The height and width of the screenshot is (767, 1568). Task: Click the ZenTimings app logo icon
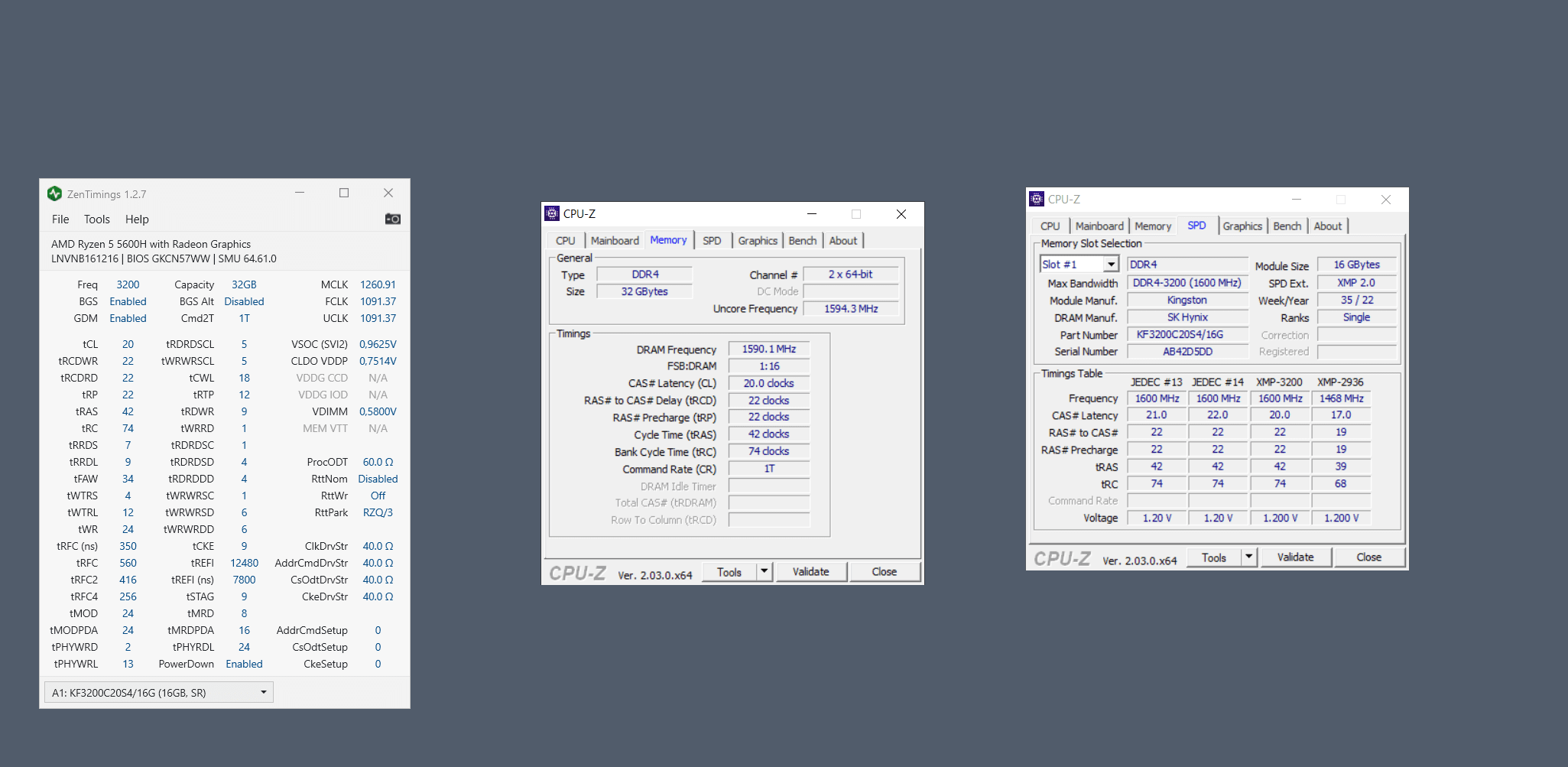54,193
